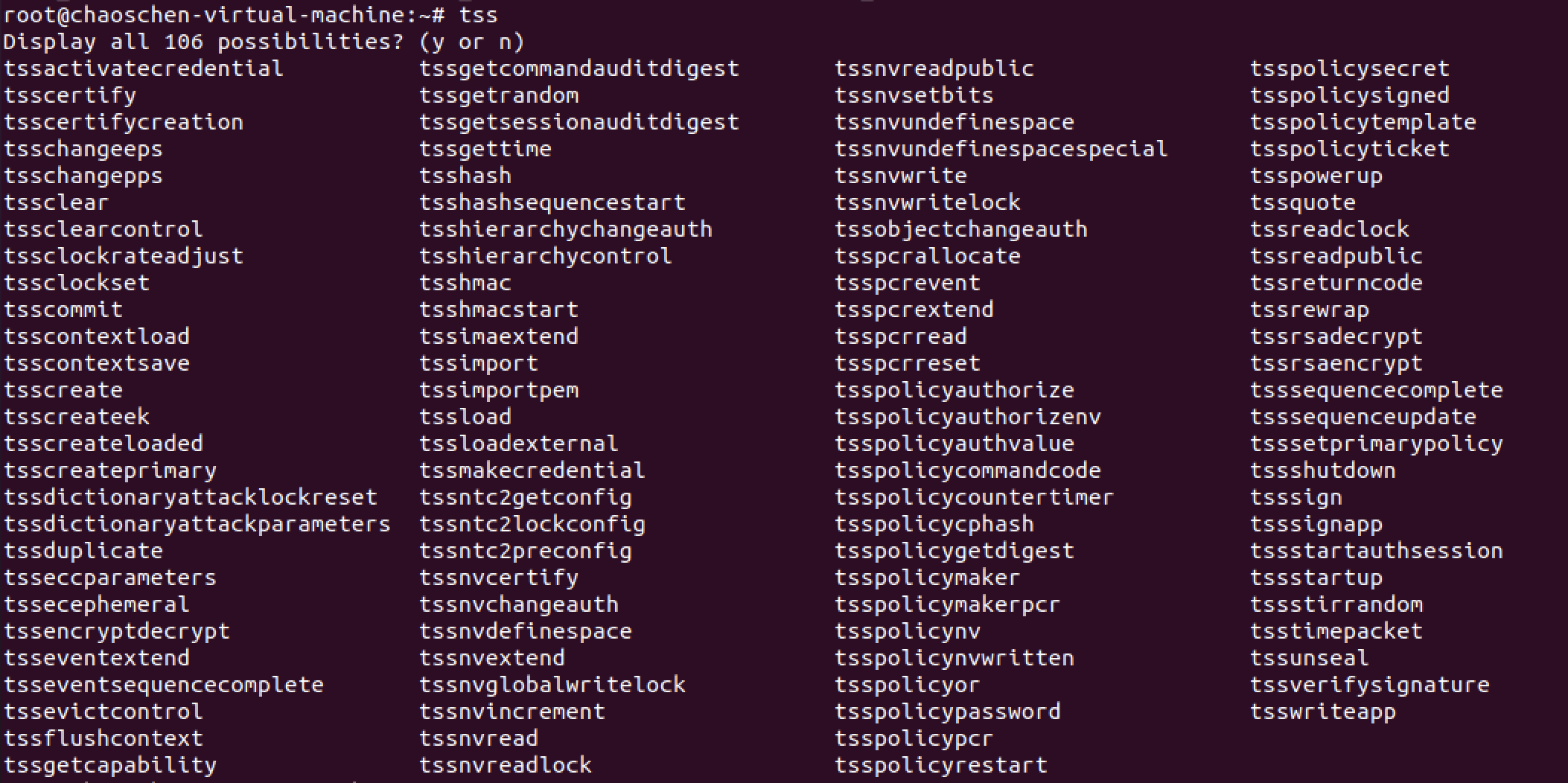This screenshot has height=783, width=1568.
Task: Select the tssnvundefinespacespecial entry
Action: (1001, 149)
